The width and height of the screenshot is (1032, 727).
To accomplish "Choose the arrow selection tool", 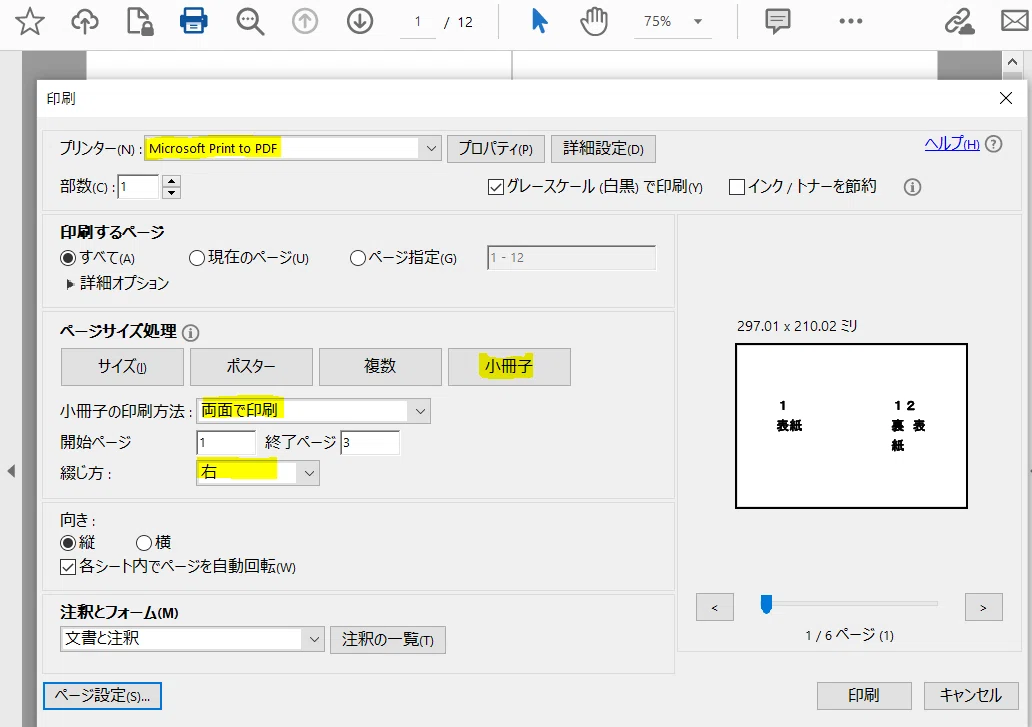I will (x=539, y=22).
